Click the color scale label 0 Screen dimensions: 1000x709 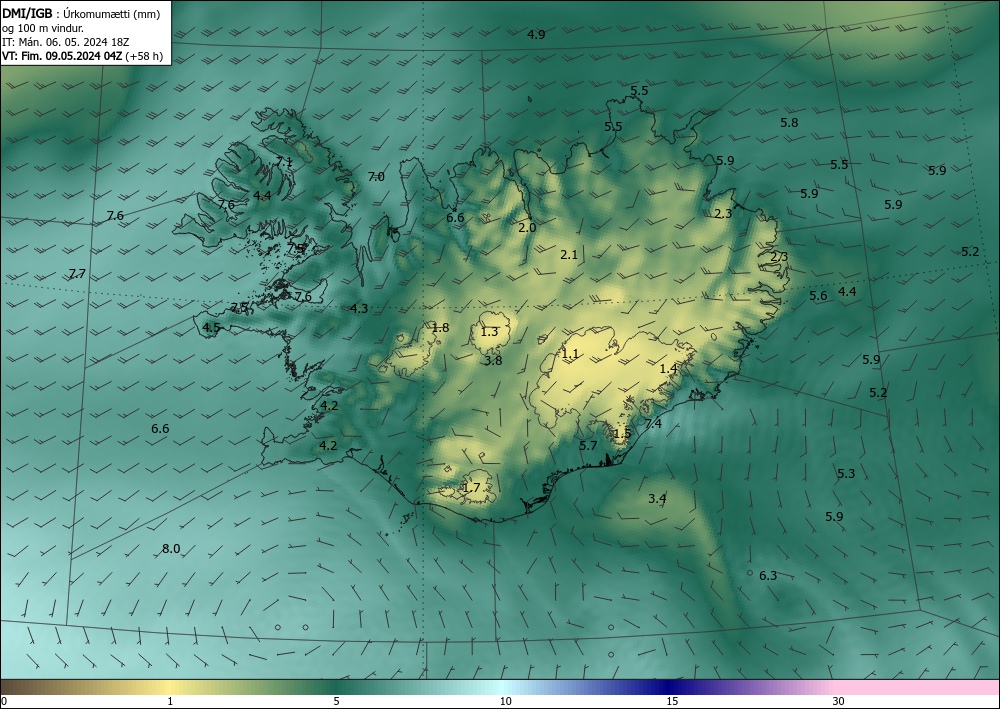(x=4, y=701)
